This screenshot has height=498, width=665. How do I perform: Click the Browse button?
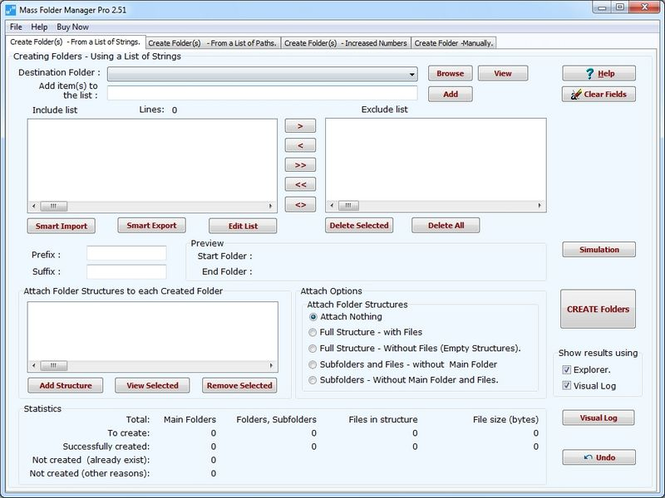[450, 73]
